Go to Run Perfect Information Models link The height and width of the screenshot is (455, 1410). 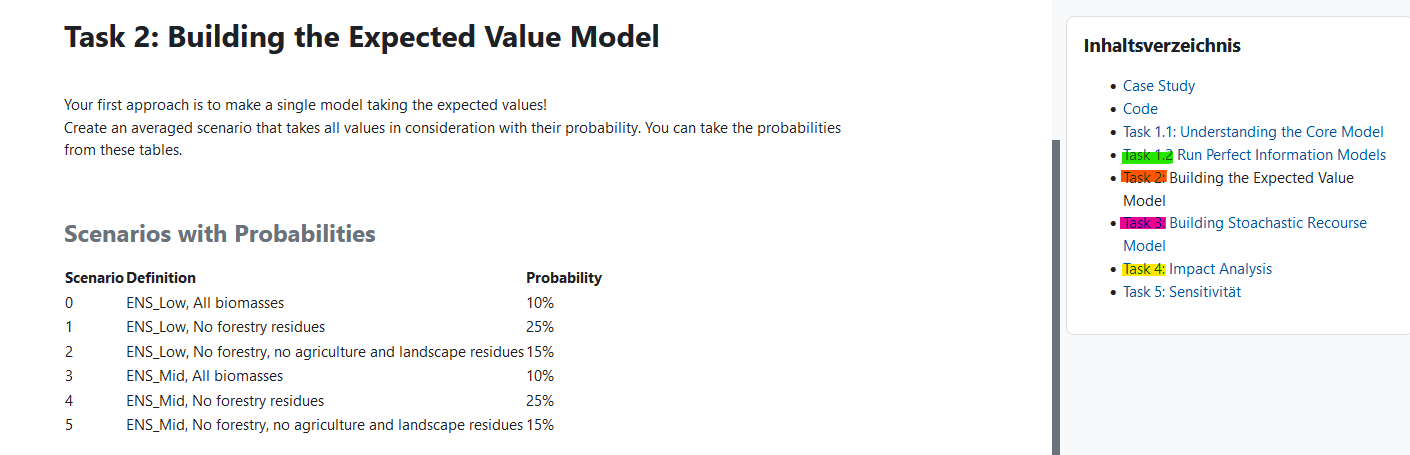(1281, 155)
